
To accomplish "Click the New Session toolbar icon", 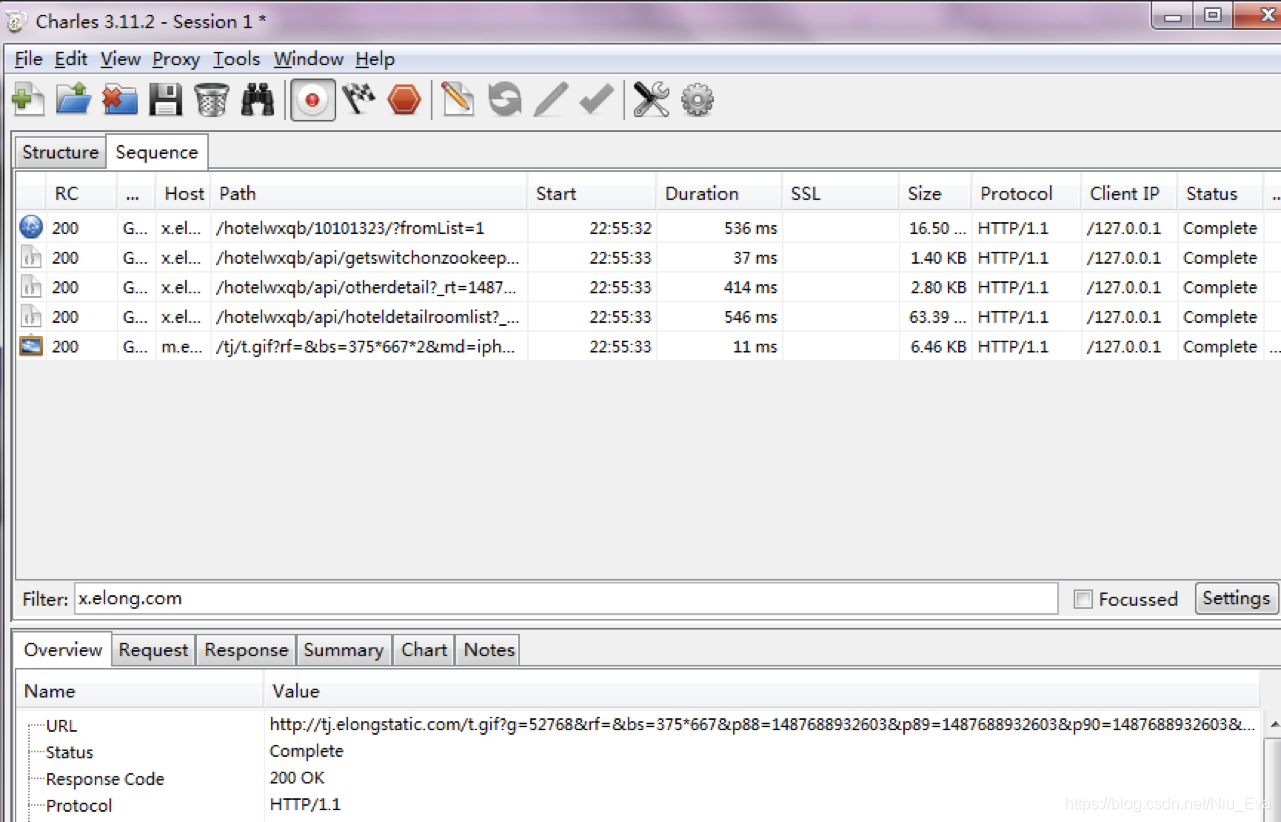I will coord(28,100).
